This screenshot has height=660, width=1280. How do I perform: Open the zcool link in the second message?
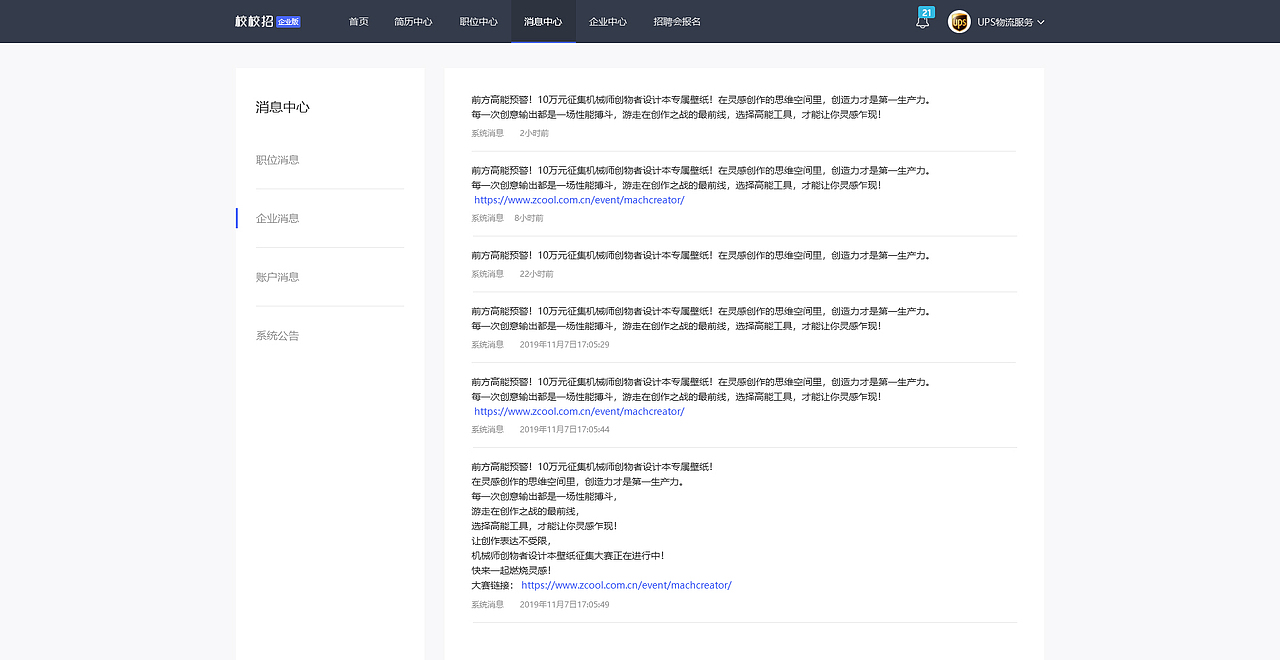578,199
